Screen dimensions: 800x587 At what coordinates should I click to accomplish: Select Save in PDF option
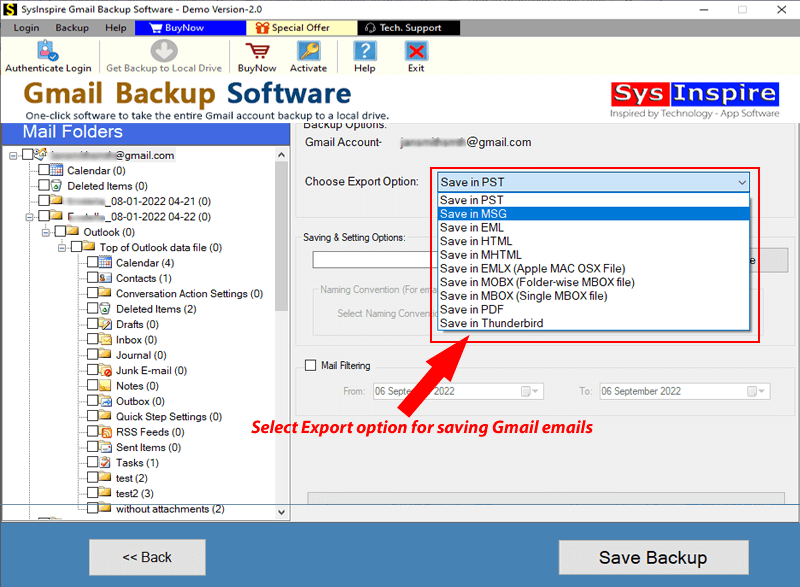594,310
